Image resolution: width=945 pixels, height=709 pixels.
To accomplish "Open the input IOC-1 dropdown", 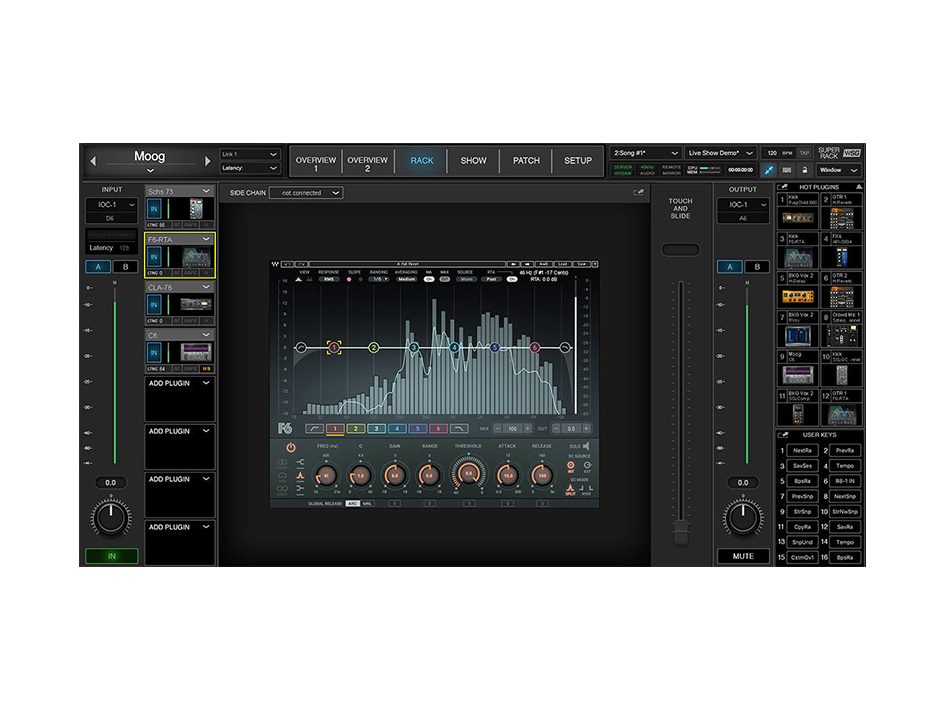I will pos(111,204).
